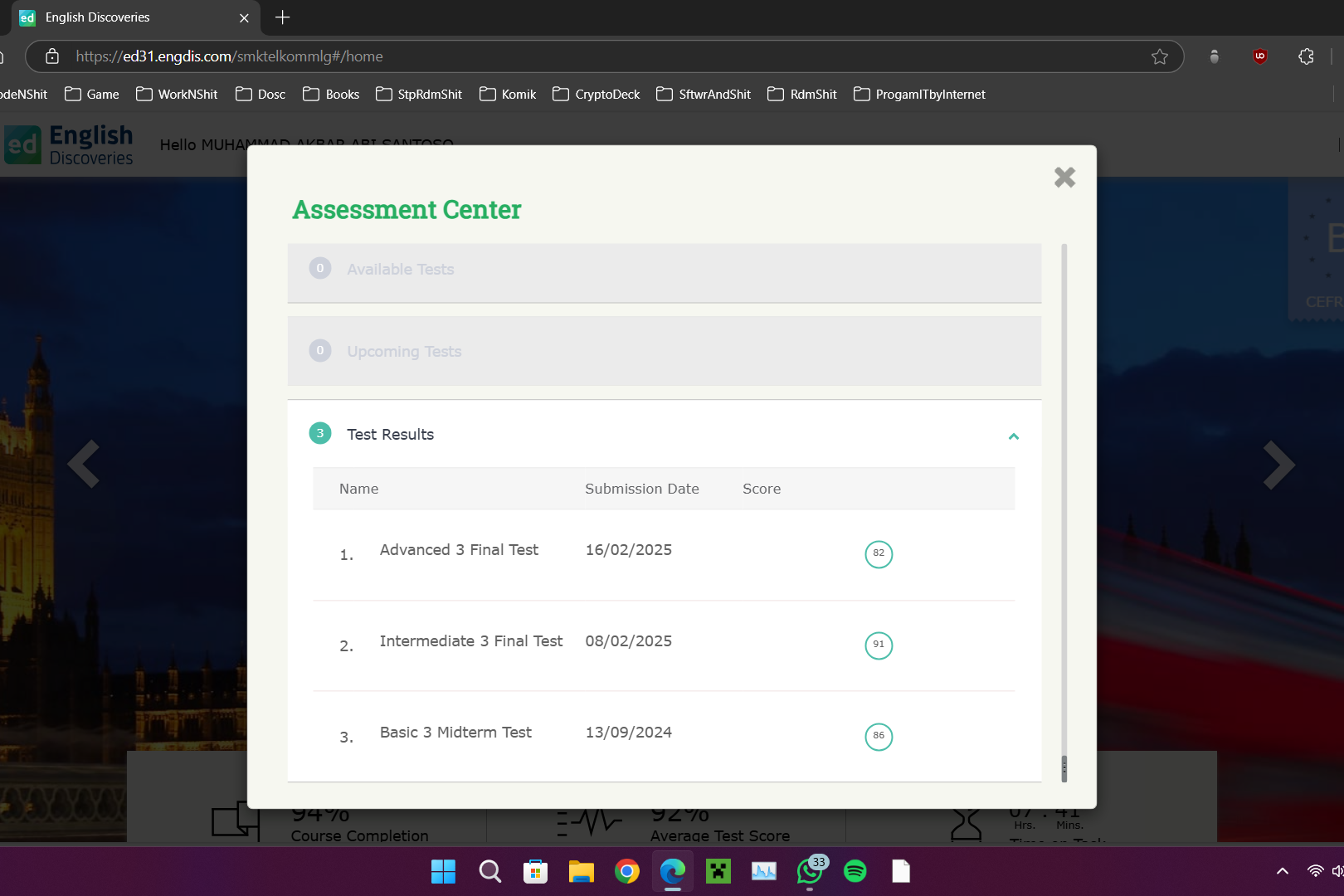Go to next carousel slide arrow
The height and width of the screenshot is (896, 1344).
click(x=1278, y=465)
